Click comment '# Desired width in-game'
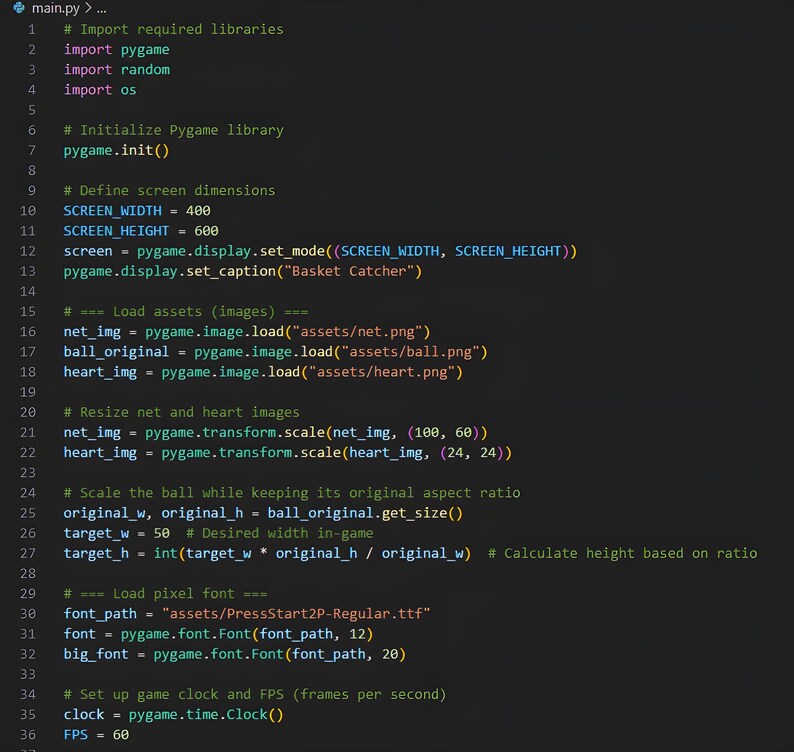This screenshot has width=794, height=752. pos(280,533)
